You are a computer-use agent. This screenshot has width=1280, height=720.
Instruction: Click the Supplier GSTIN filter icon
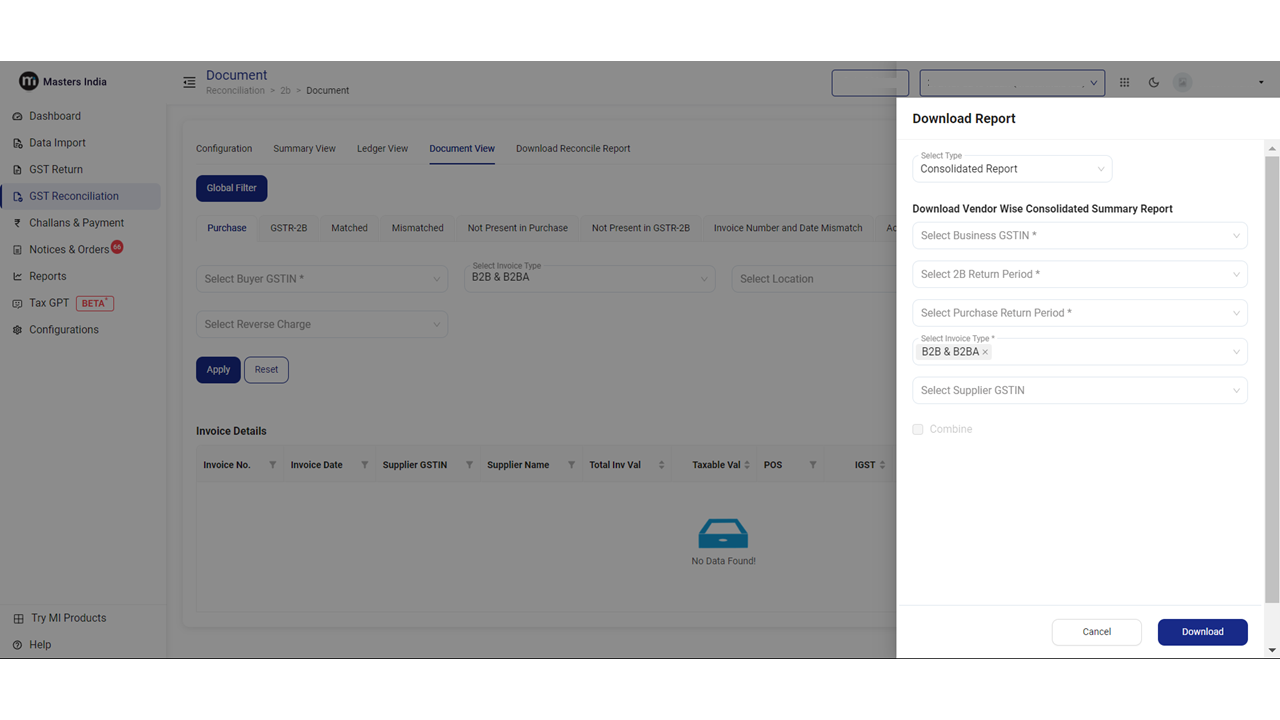pos(469,465)
